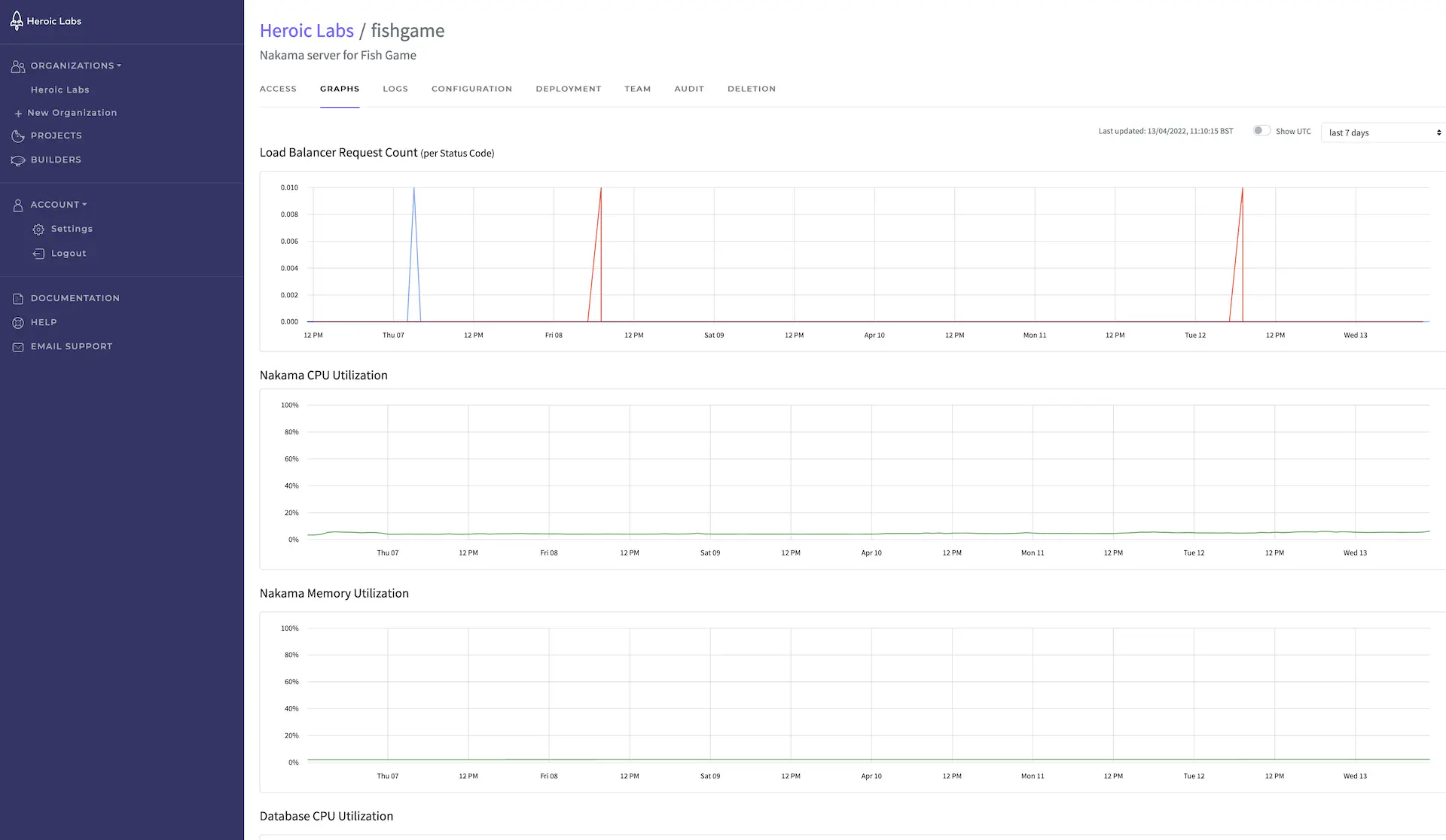This screenshot has height=840, width=1446.
Task: Open Documentation link
Action: pos(75,298)
